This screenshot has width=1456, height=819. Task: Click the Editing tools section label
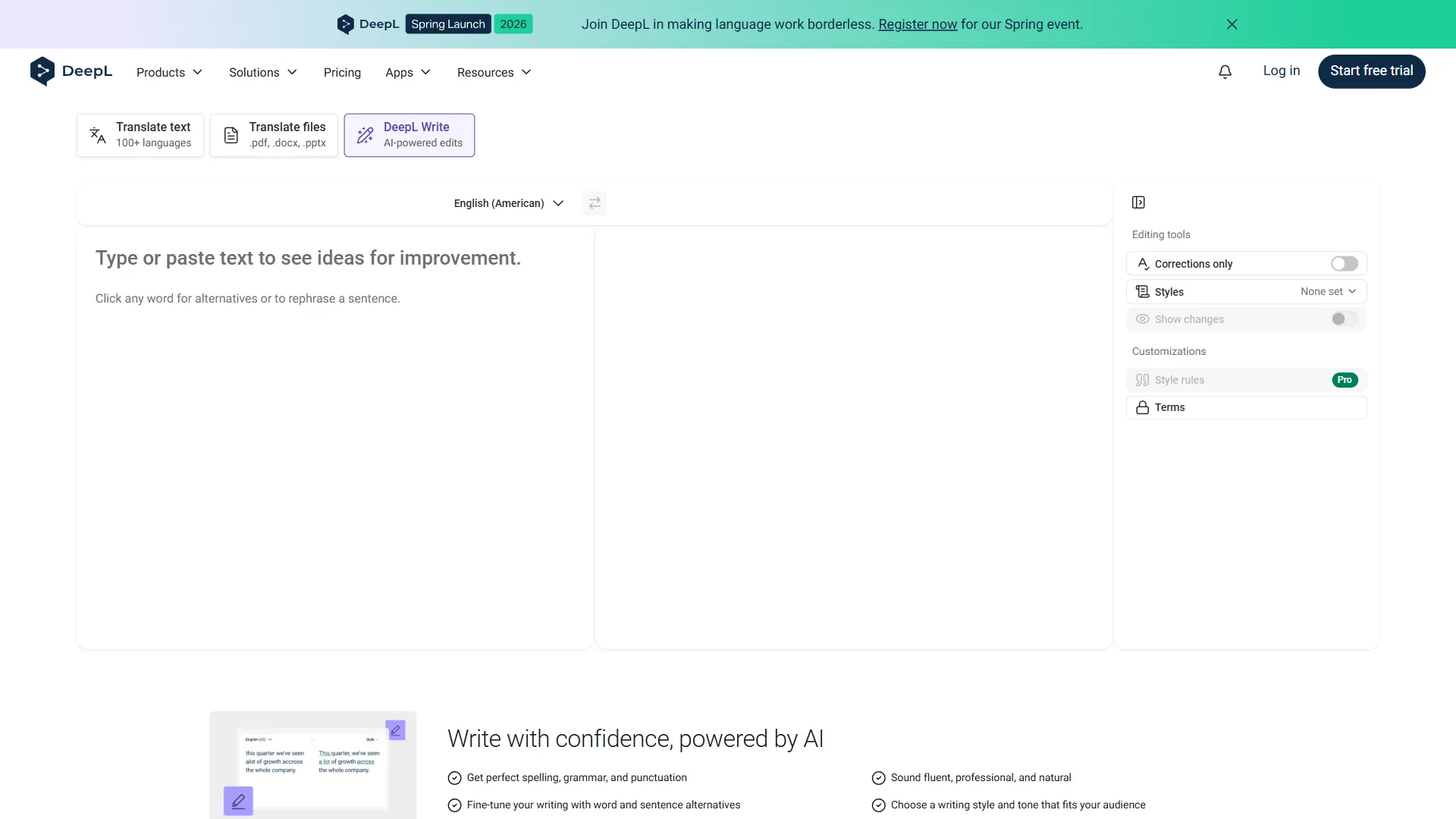[1161, 235]
